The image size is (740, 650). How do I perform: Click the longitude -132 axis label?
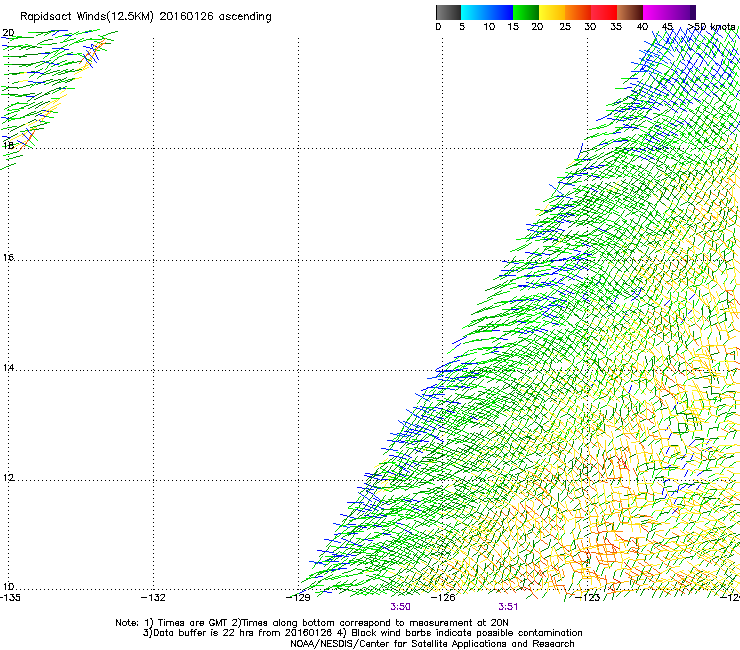[x=153, y=598]
